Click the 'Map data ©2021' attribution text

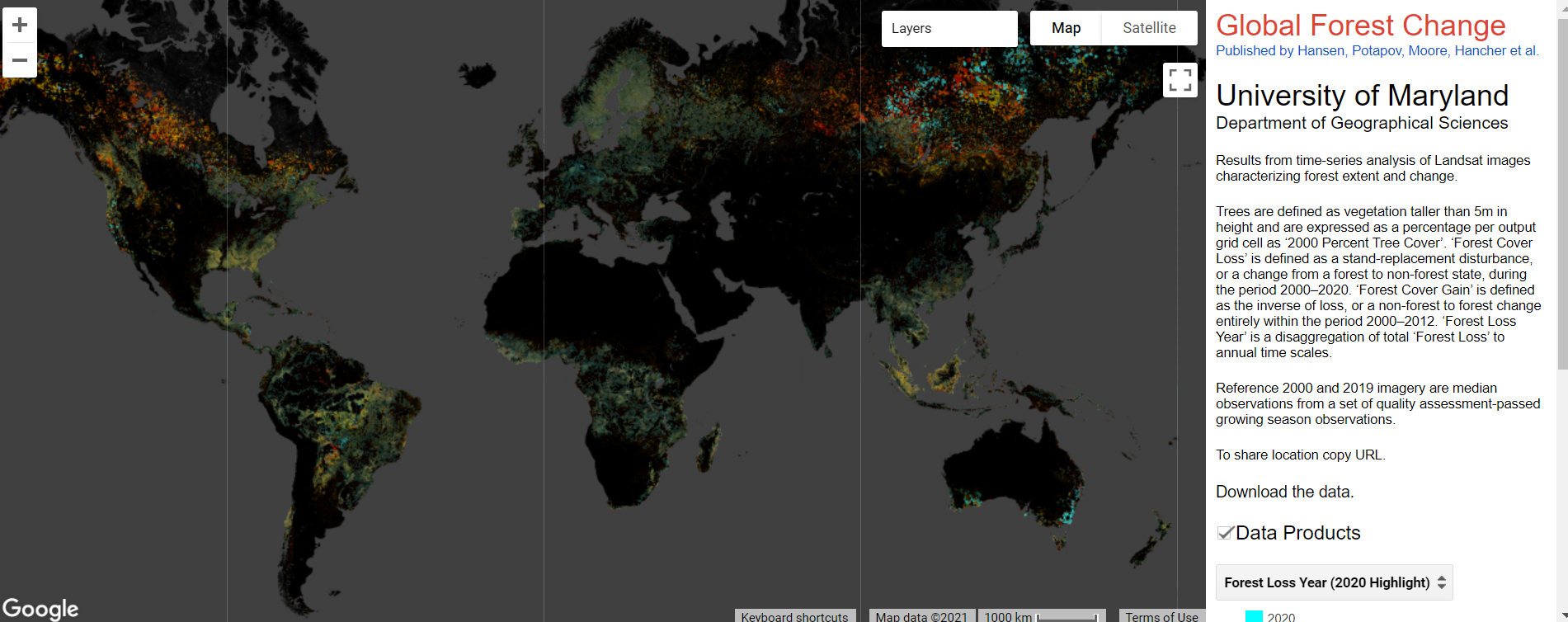(x=921, y=616)
